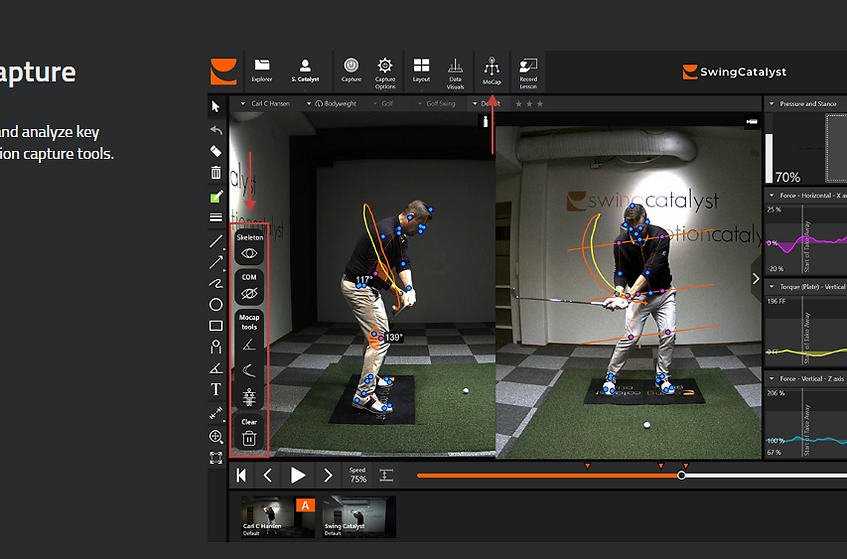This screenshot has height=559, width=847.
Task: Clear mocap drawings with trash button
Action: point(248,438)
